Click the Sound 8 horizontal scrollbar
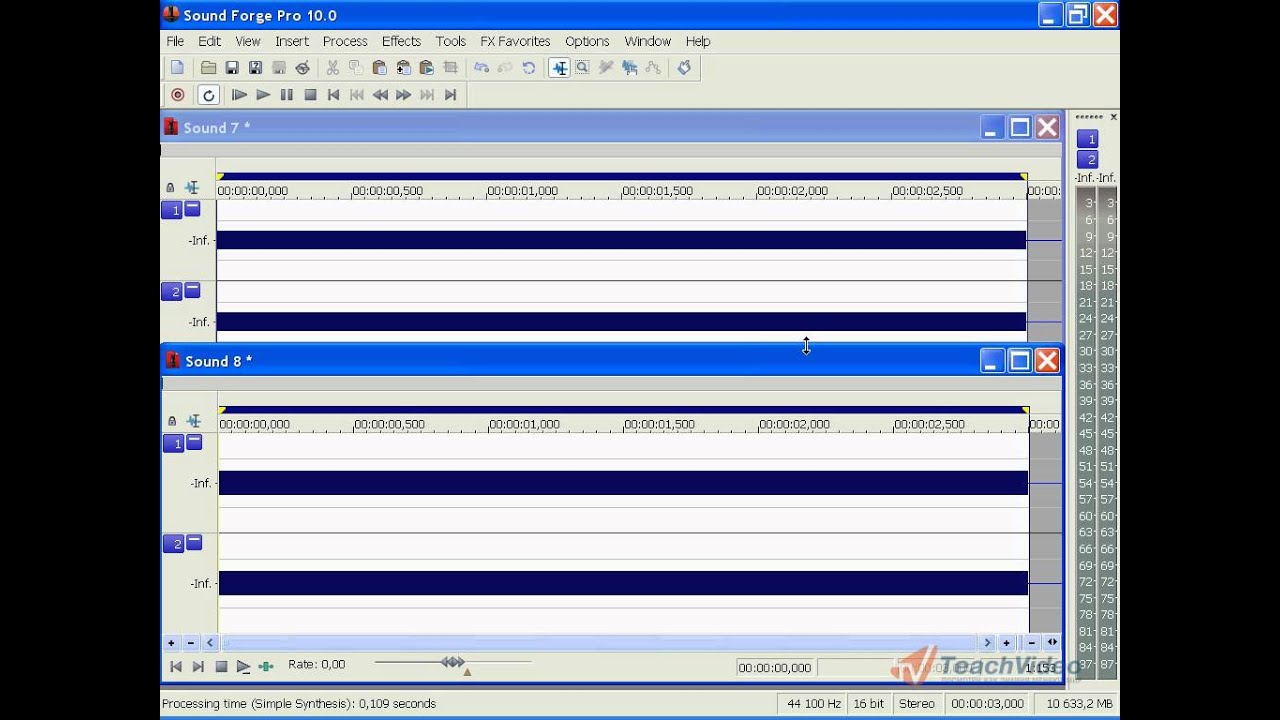1280x720 pixels. pyautogui.click(x=599, y=643)
